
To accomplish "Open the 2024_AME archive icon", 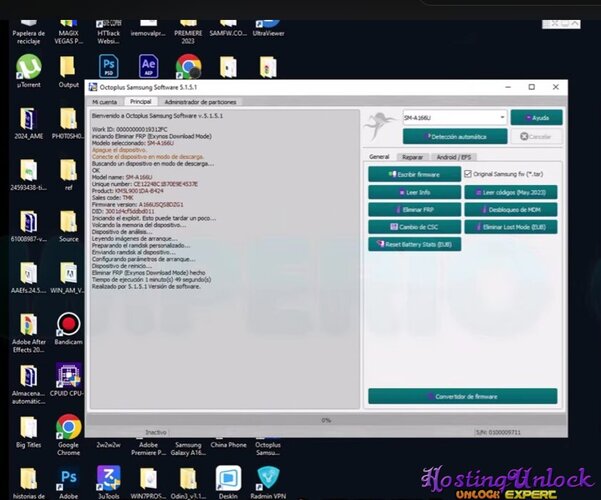I will point(29,123).
